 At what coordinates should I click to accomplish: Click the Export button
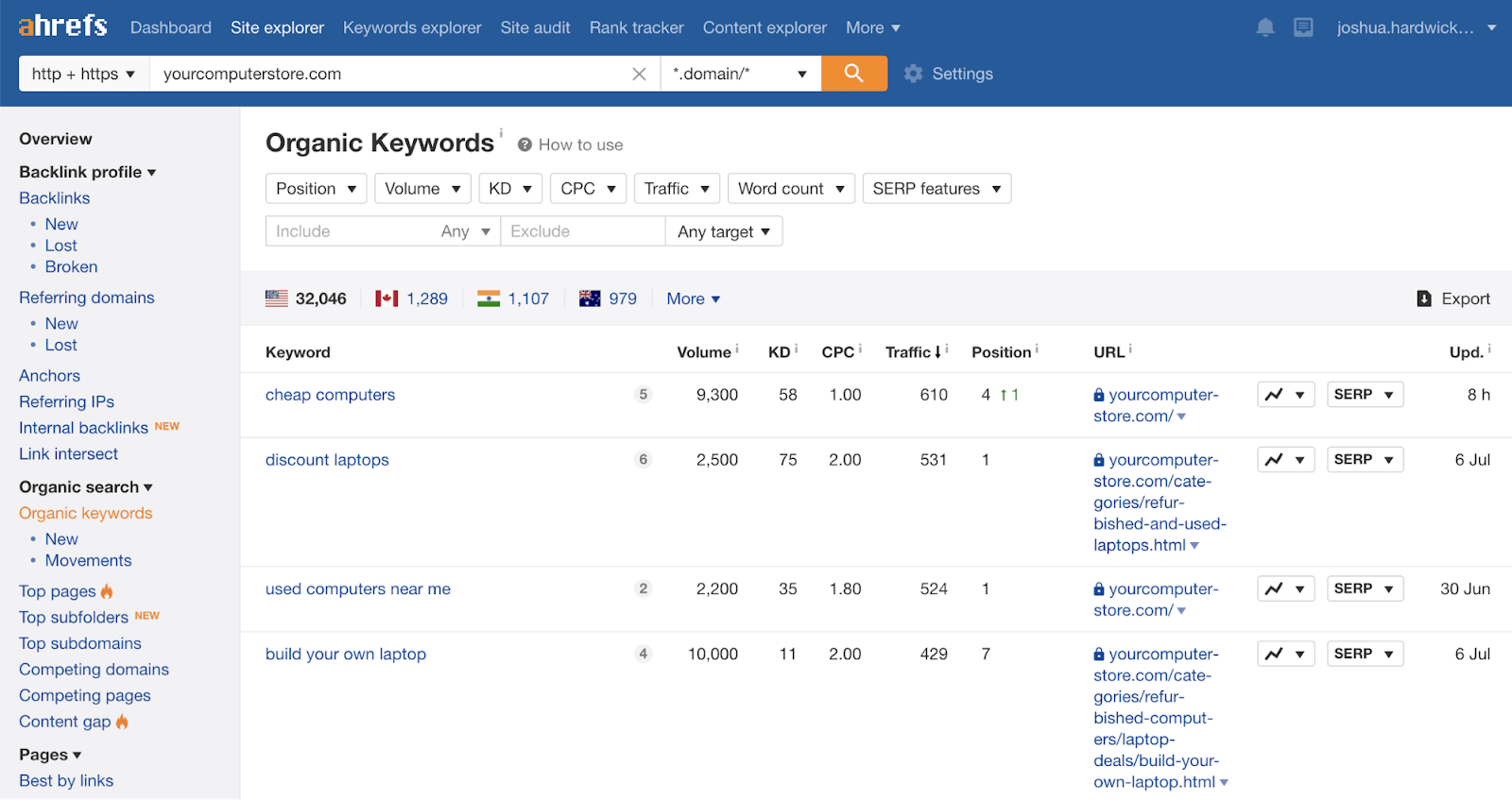pos(1453,298)
